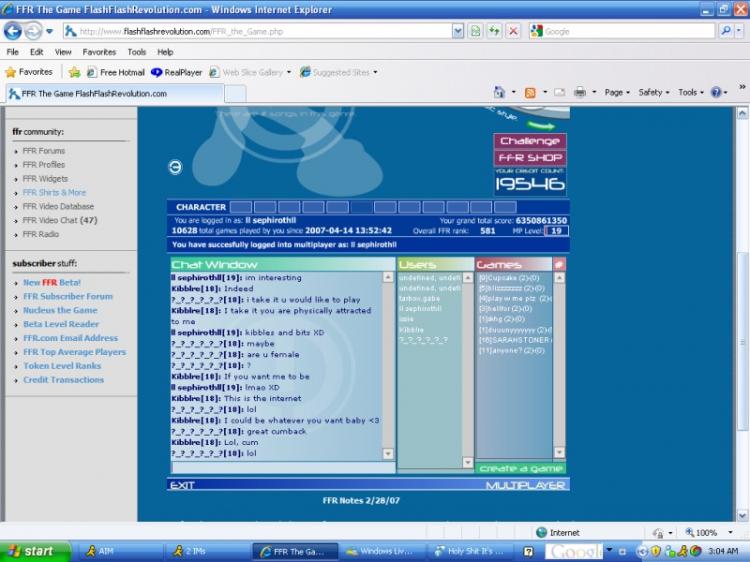Open the Tools menu in menu bar
This screenshot has height=562, width=750.
[x=136, y=52]
